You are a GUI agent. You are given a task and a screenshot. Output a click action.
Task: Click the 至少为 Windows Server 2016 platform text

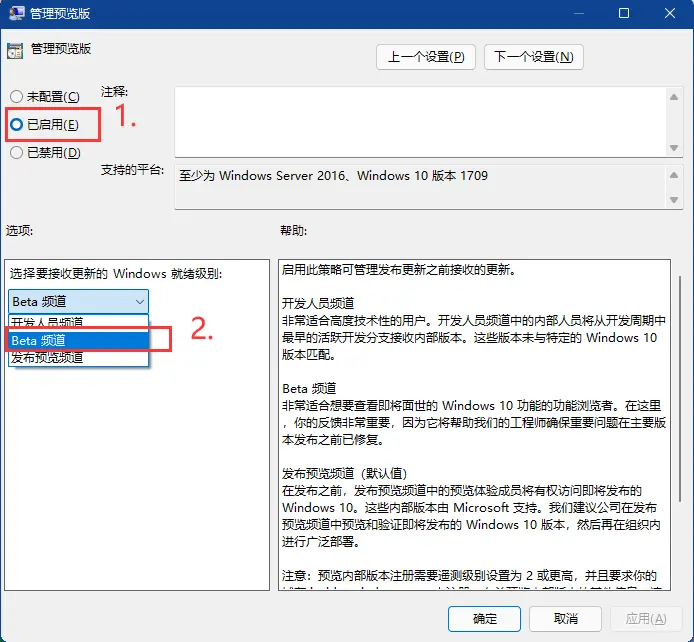pyautogui.click(x=333, y=176)
